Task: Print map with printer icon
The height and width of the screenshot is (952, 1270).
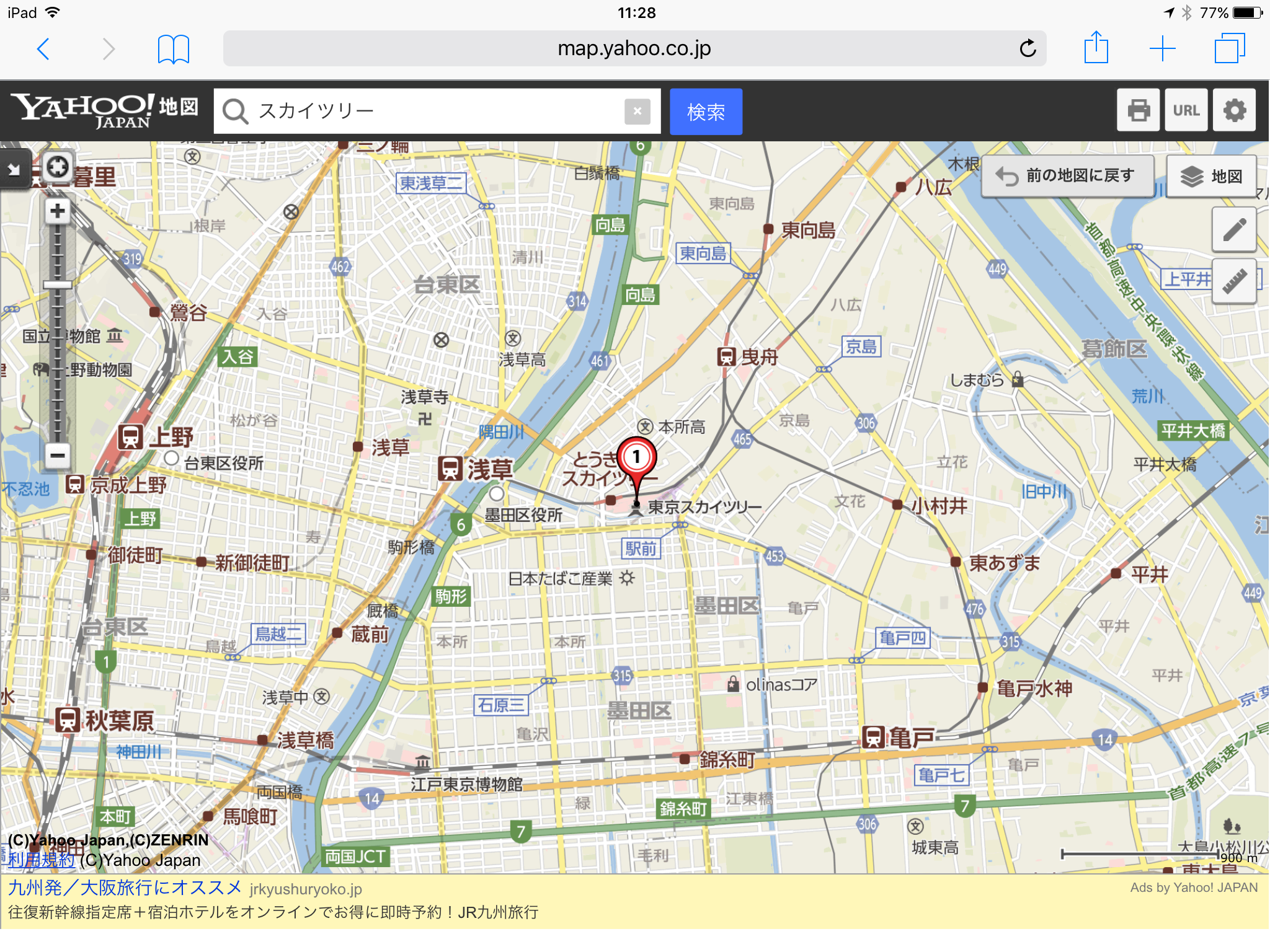Action: click(x=1139, y=110)
